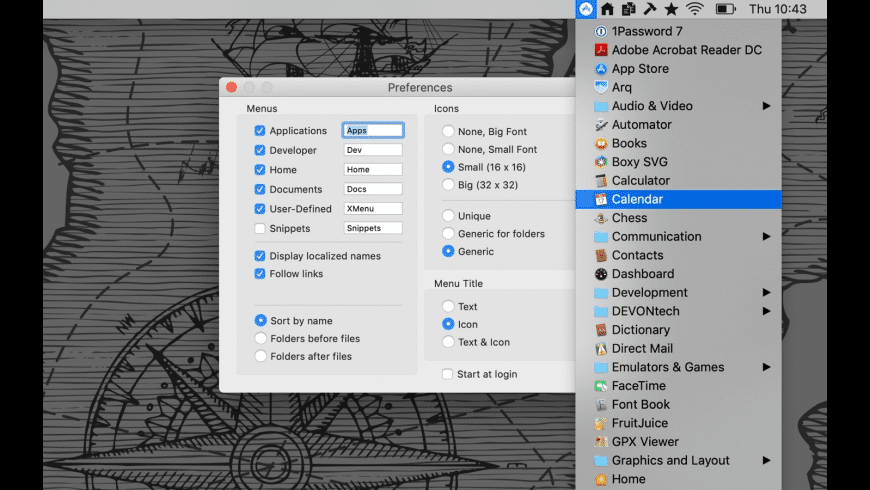Choose Folders before files sorting

[x=261, y=339]
